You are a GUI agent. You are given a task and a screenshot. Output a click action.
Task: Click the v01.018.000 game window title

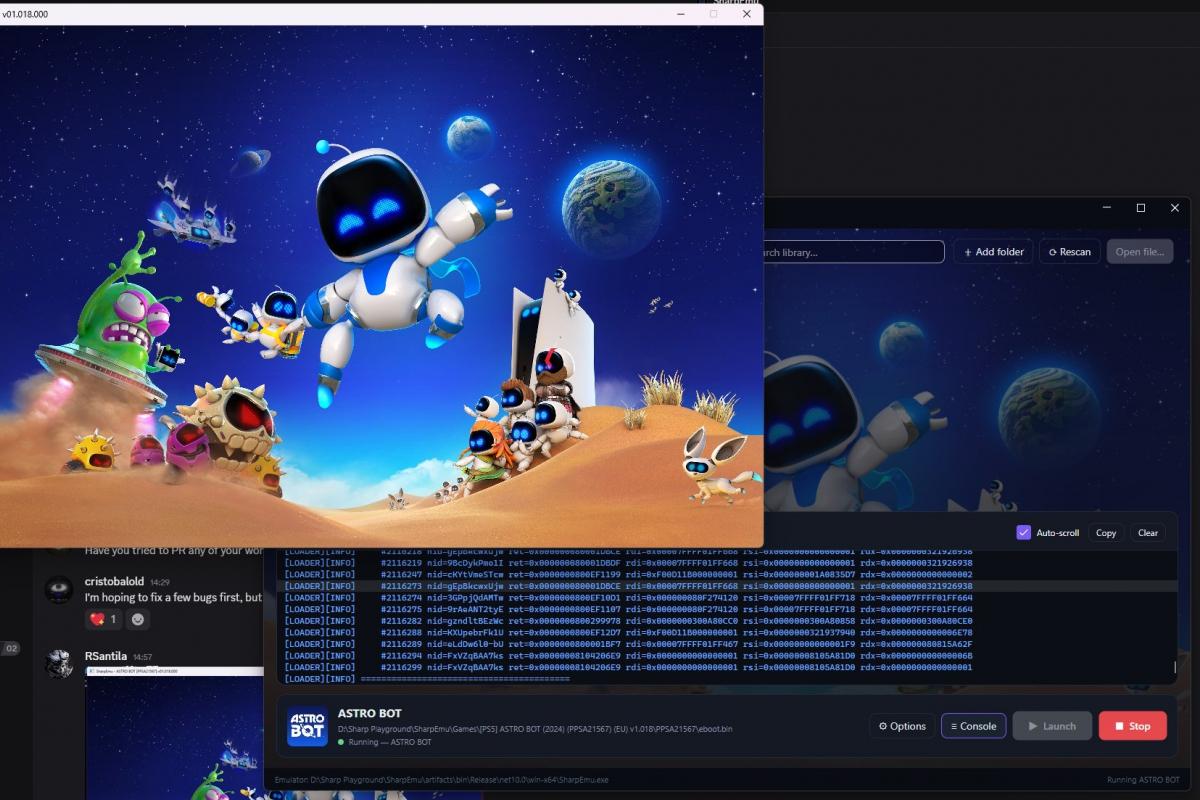[x=25, y=14]
